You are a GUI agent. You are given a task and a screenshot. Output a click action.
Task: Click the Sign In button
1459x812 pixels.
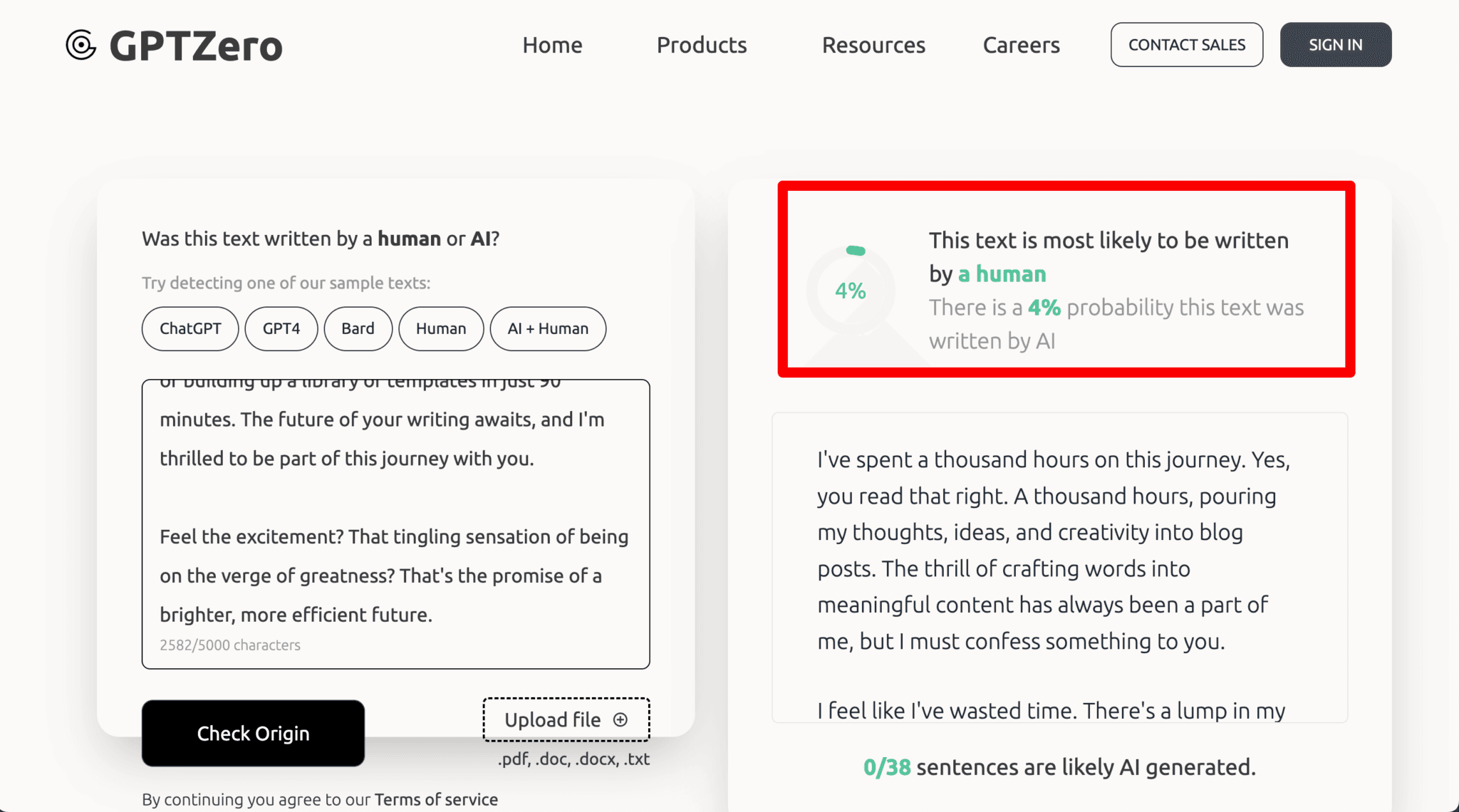1335,44
